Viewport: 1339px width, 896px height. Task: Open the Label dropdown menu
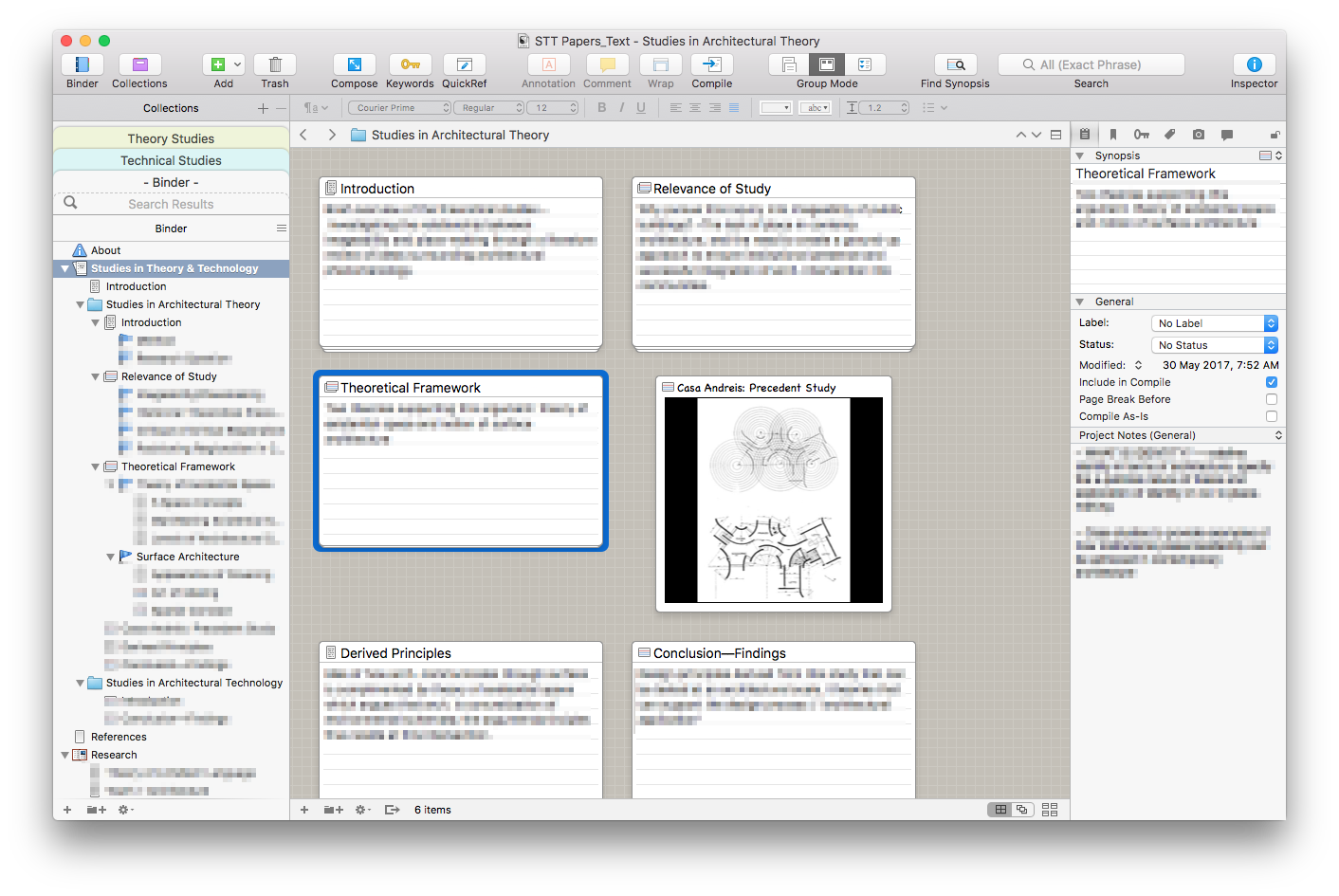(x=1214, y=323)
